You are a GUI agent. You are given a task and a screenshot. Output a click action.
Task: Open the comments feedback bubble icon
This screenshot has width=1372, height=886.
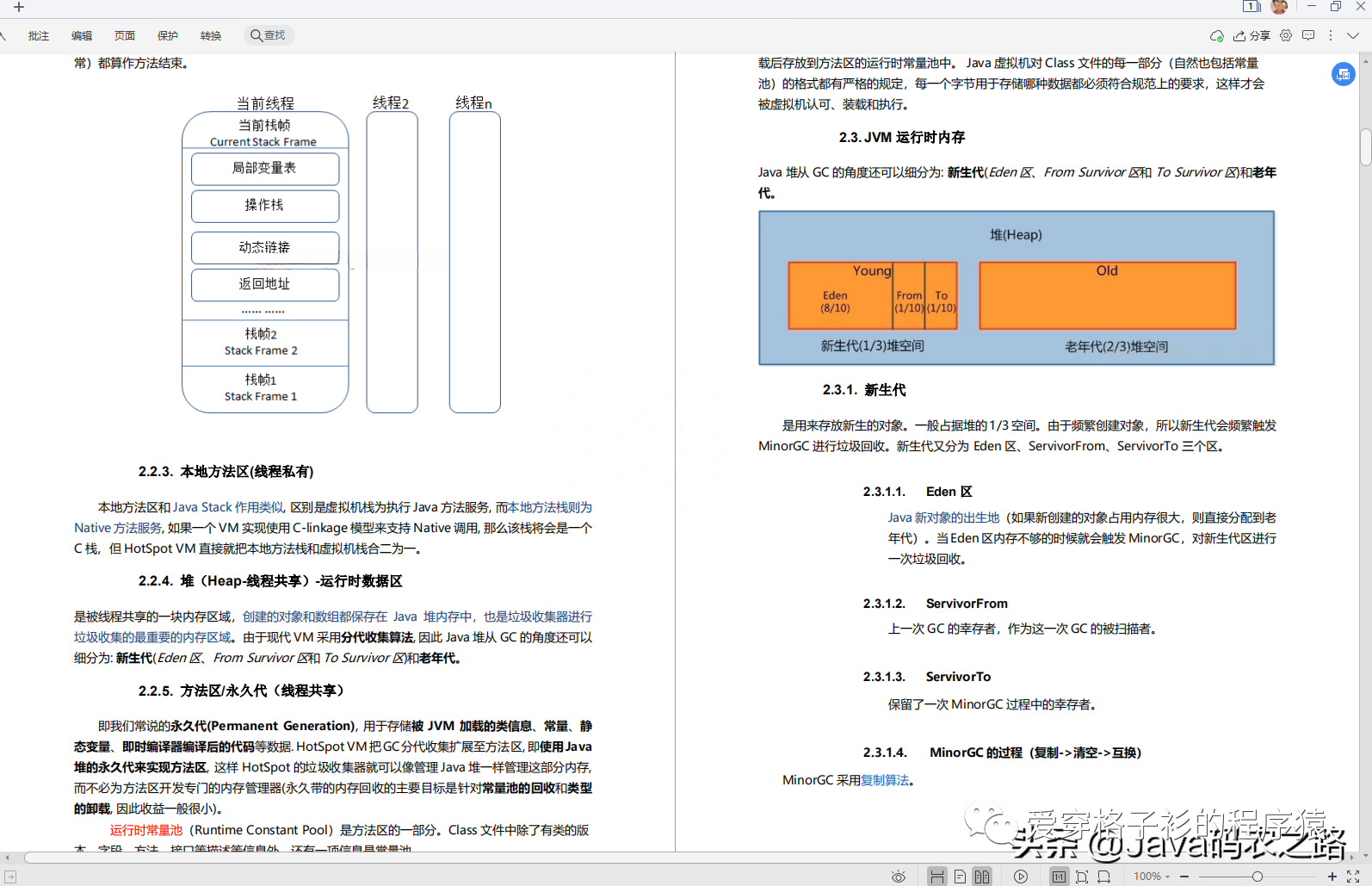click(x=1308, y=36)
